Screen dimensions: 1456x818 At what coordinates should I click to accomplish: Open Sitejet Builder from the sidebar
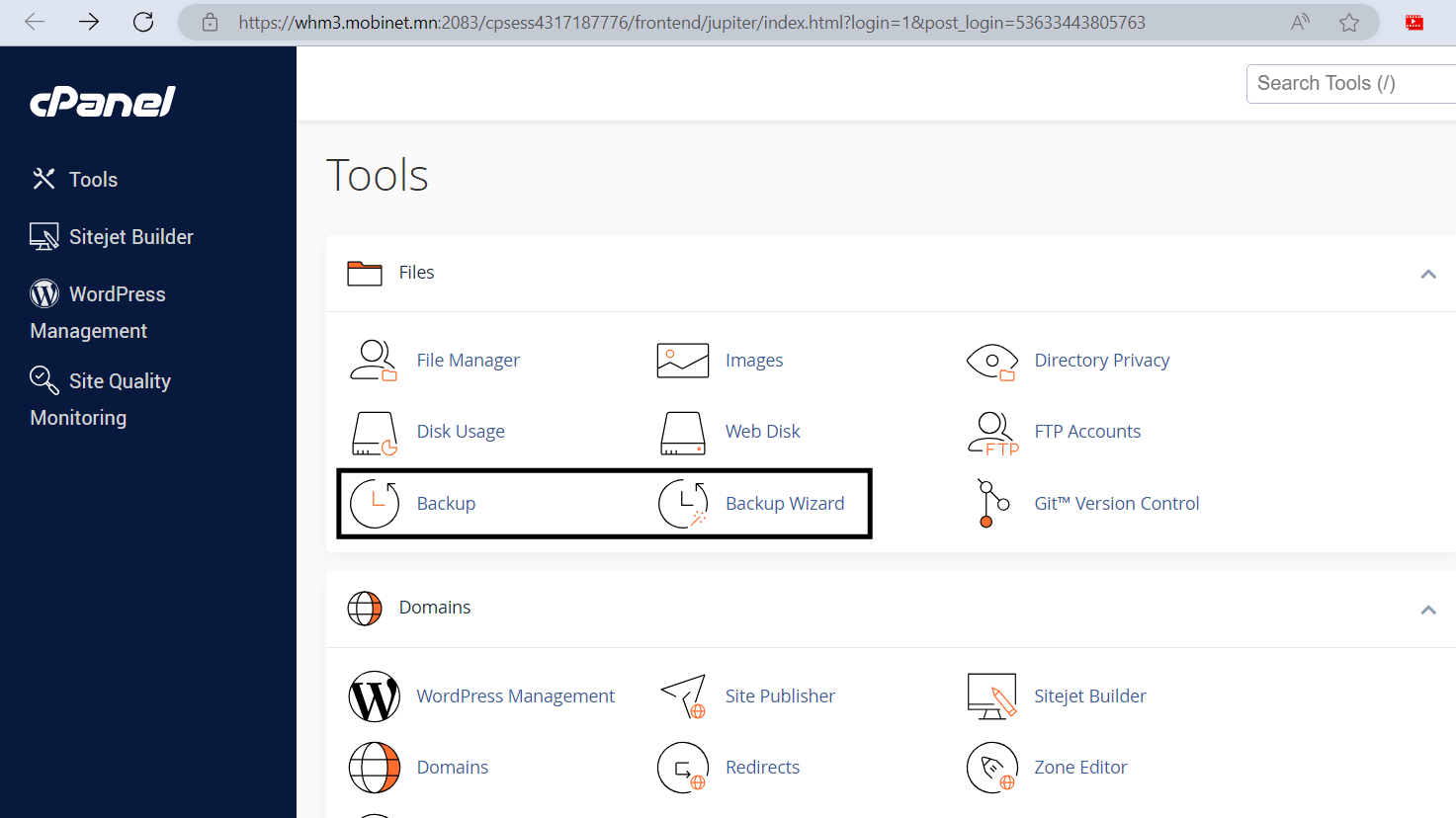[131, 236]
